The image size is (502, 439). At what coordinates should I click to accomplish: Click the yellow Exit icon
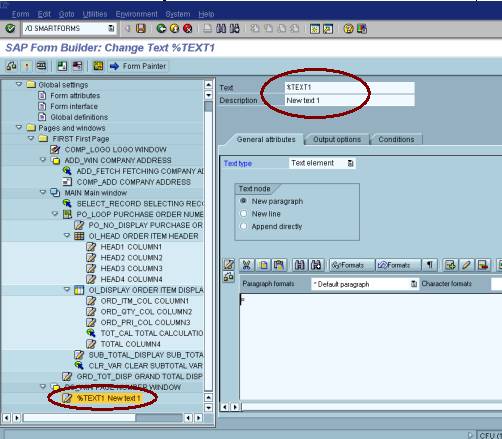click(x=174, y=29)
